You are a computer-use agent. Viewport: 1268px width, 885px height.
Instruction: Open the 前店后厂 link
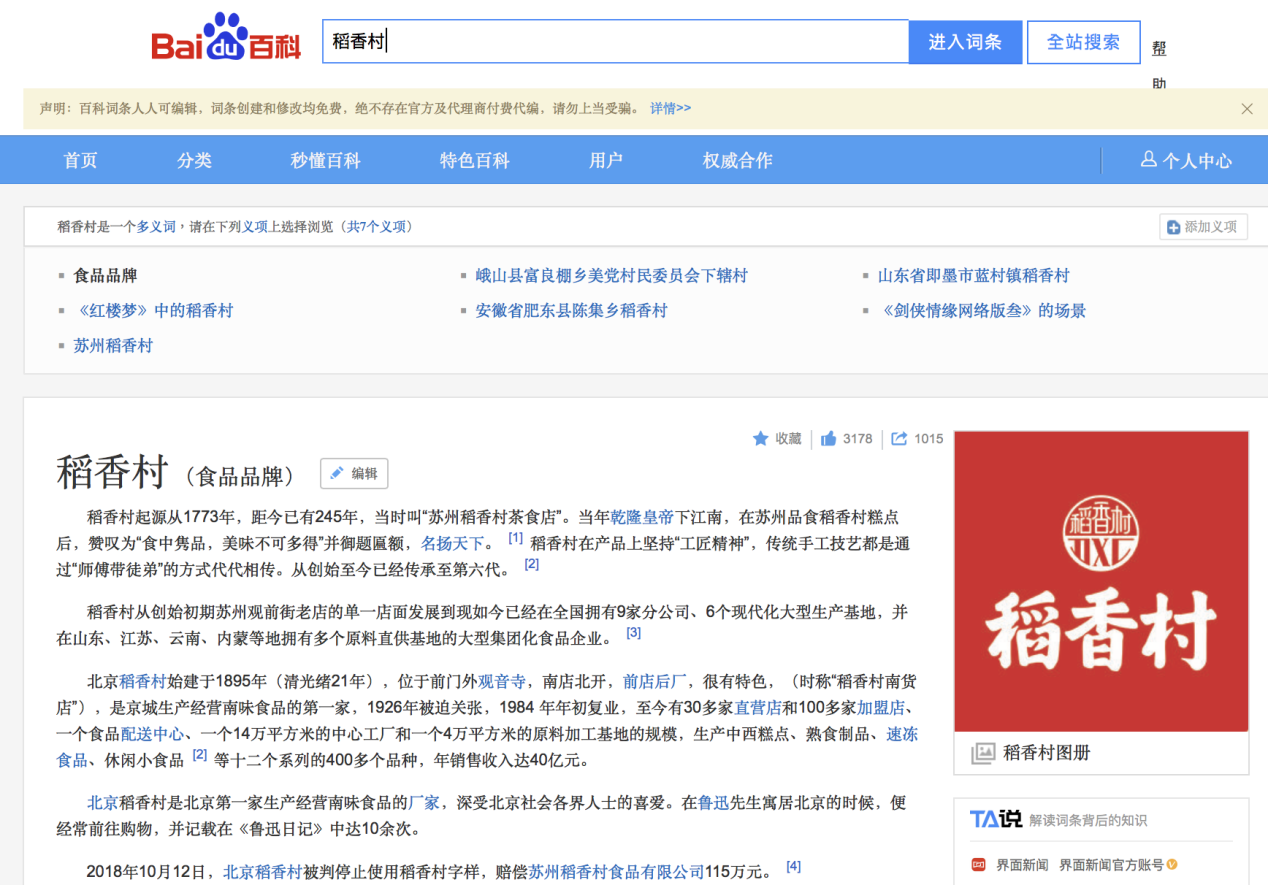655,682
